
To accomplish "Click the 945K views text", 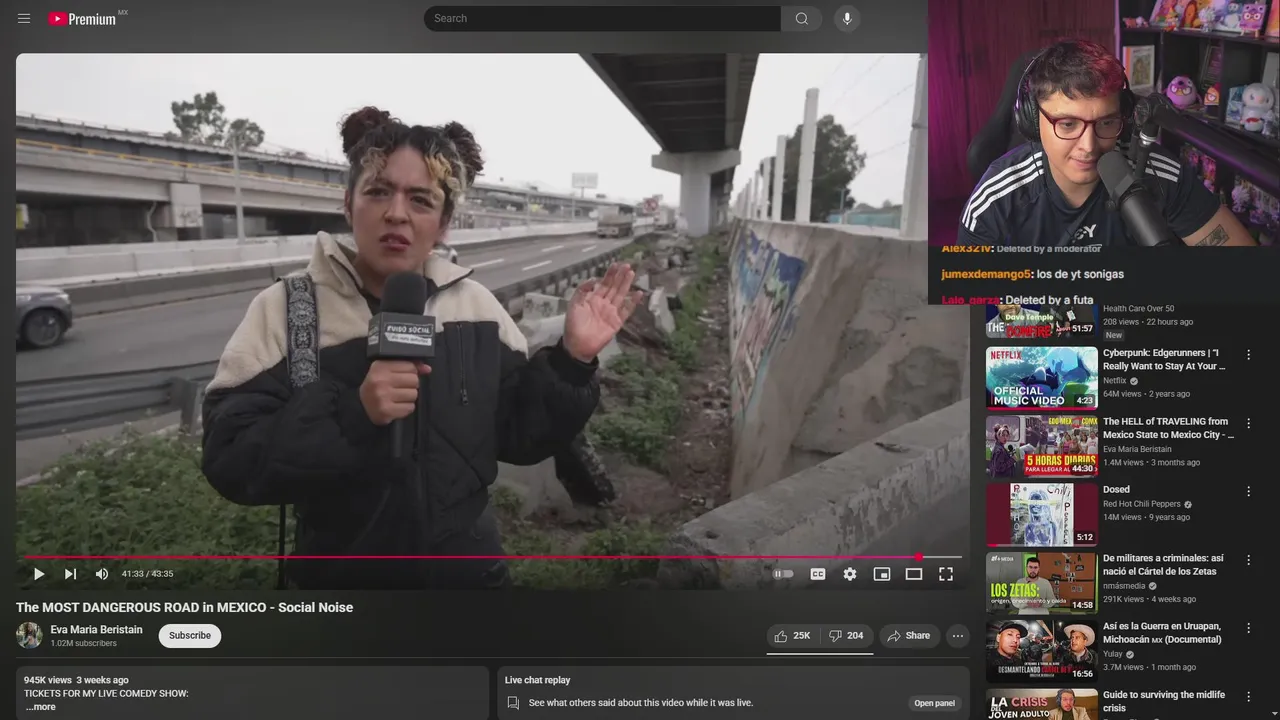I will pos(49,680).
